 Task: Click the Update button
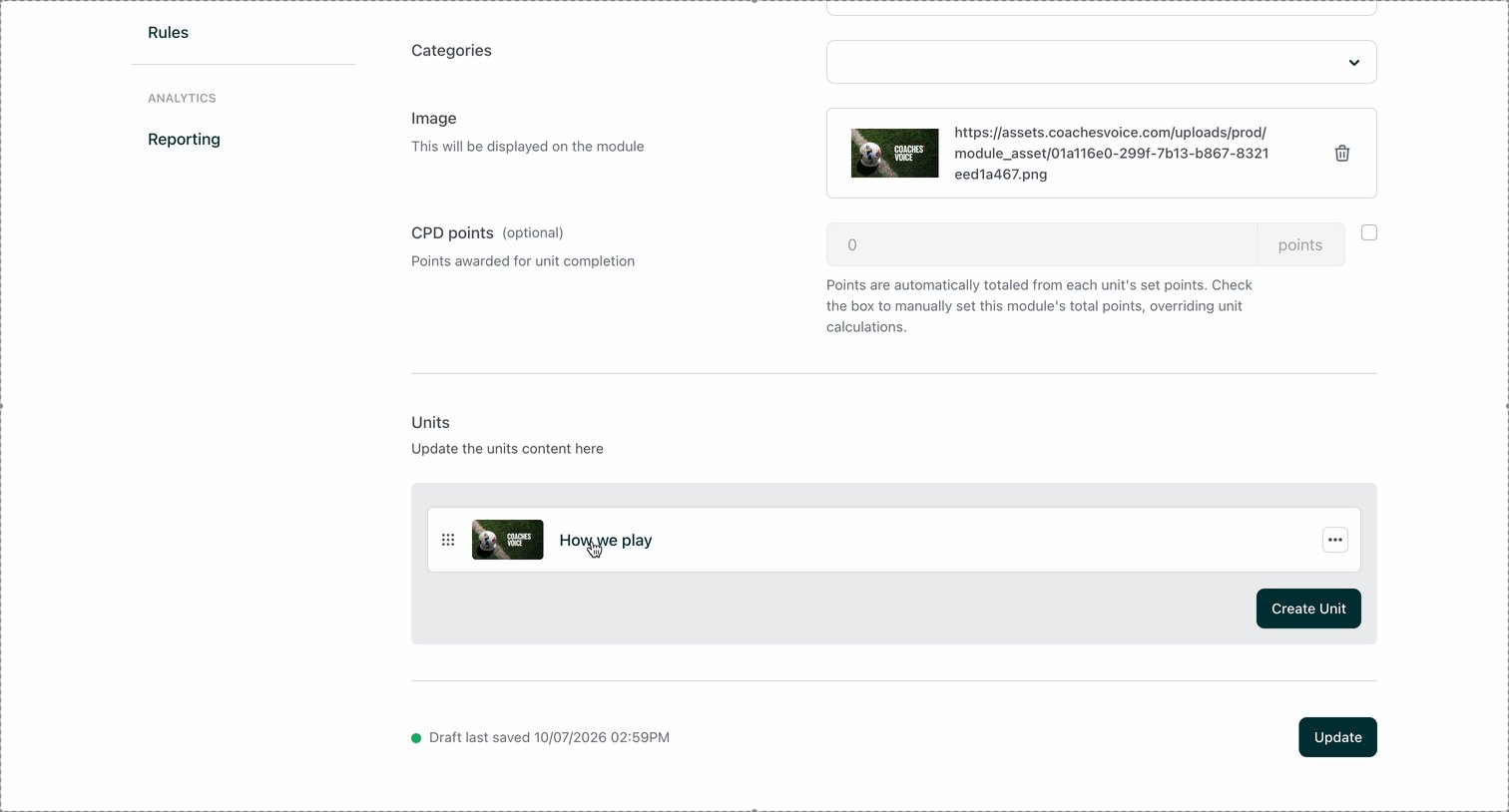pyautogui.click(x=1337, y=737)
